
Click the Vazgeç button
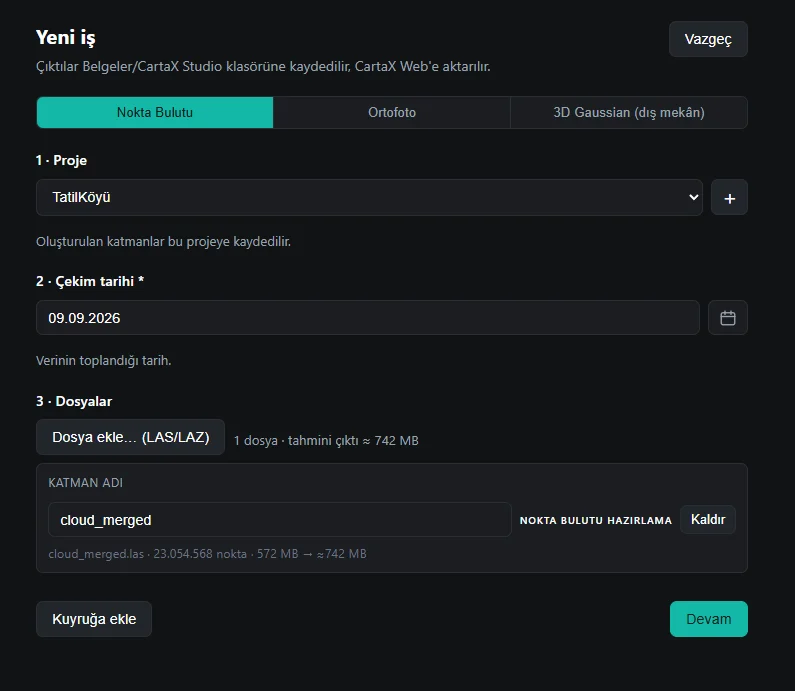[x=708, y=39]
